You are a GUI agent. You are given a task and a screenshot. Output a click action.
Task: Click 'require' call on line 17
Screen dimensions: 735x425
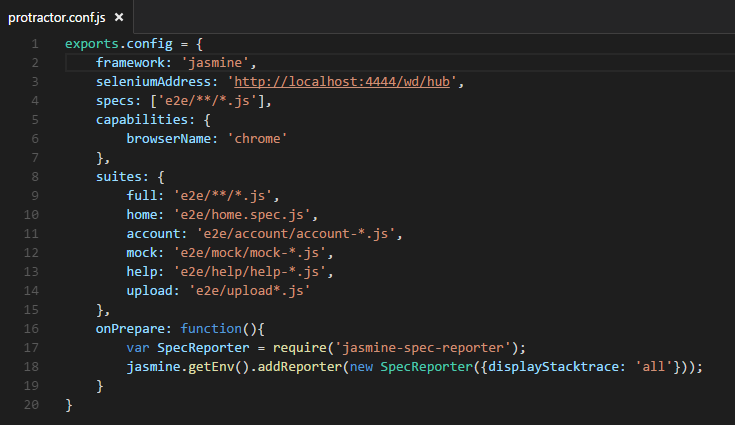coord(300,348)
